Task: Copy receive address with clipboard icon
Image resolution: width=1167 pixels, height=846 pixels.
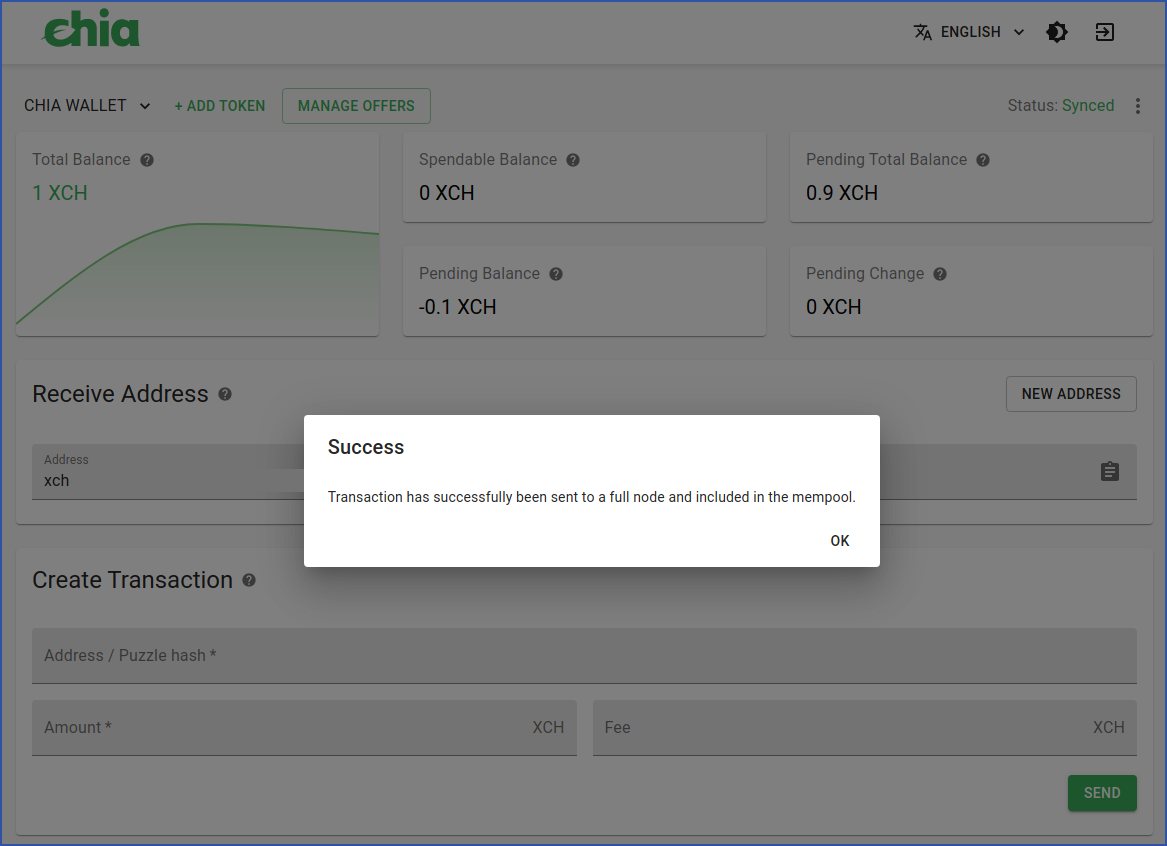Action: coord(1110,472)
